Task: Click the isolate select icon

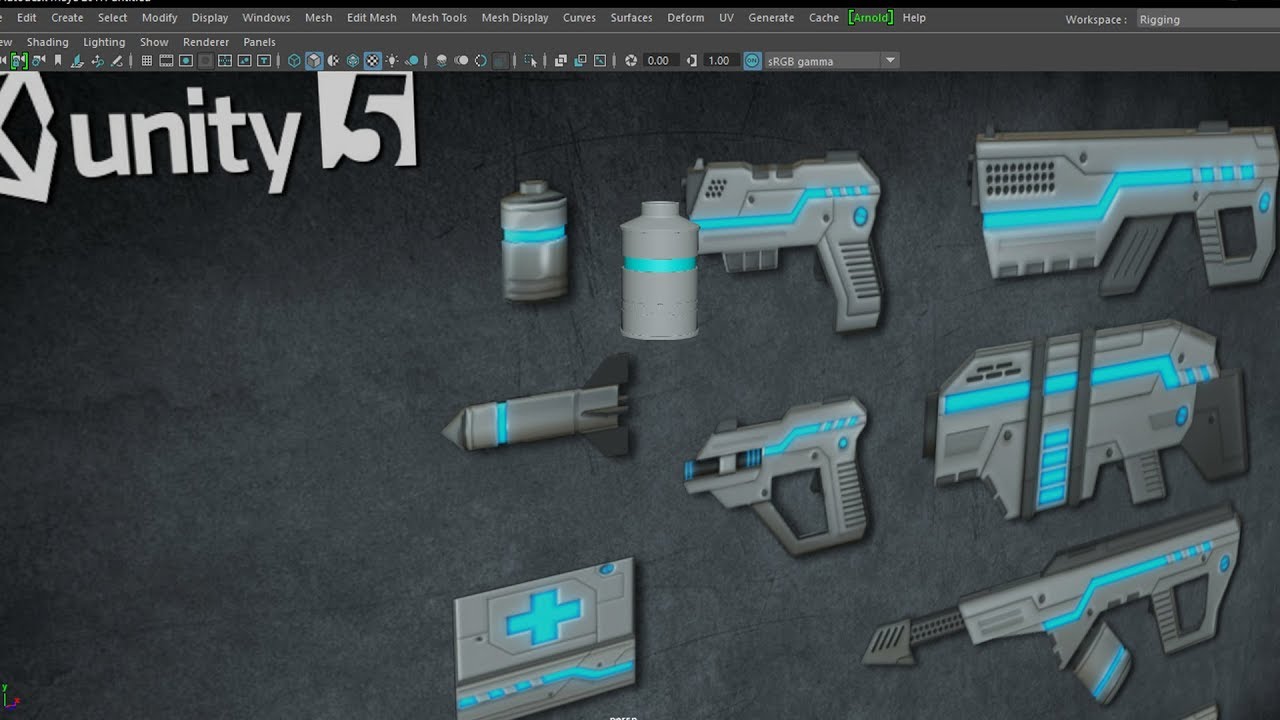Action: pos(530,61)
